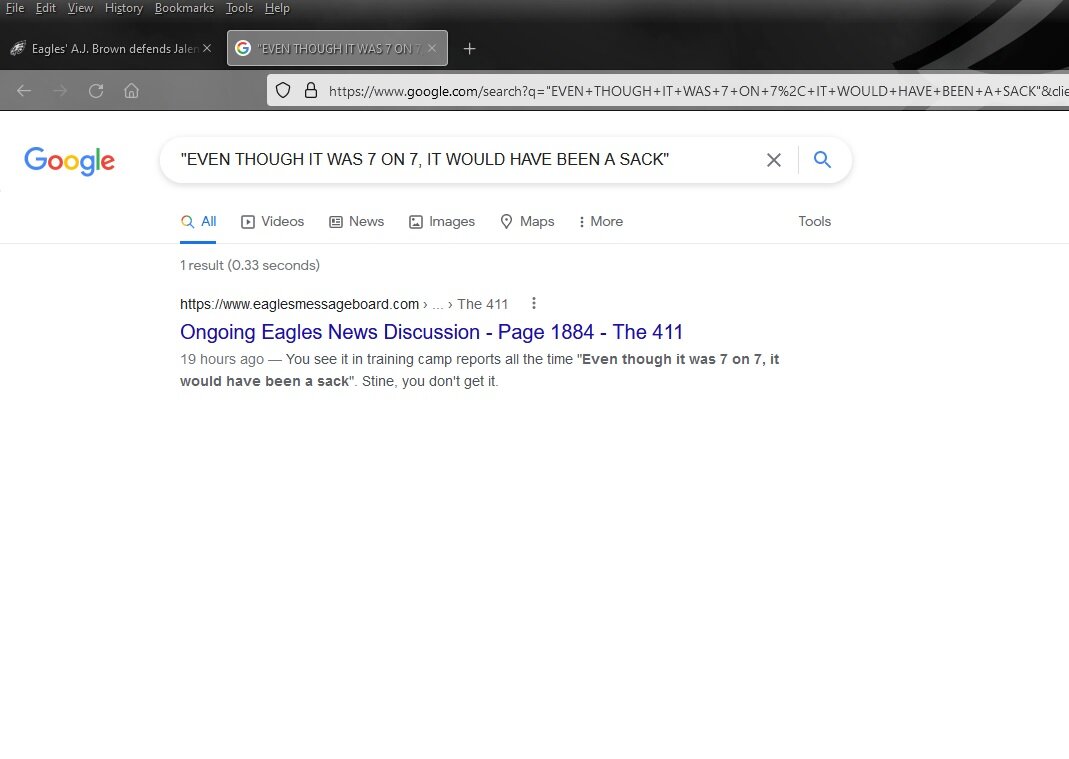Image resolution: width=1069 pixels, height=759 pixels.
Task: Open the Tools search options
Action: click(814, 222)
